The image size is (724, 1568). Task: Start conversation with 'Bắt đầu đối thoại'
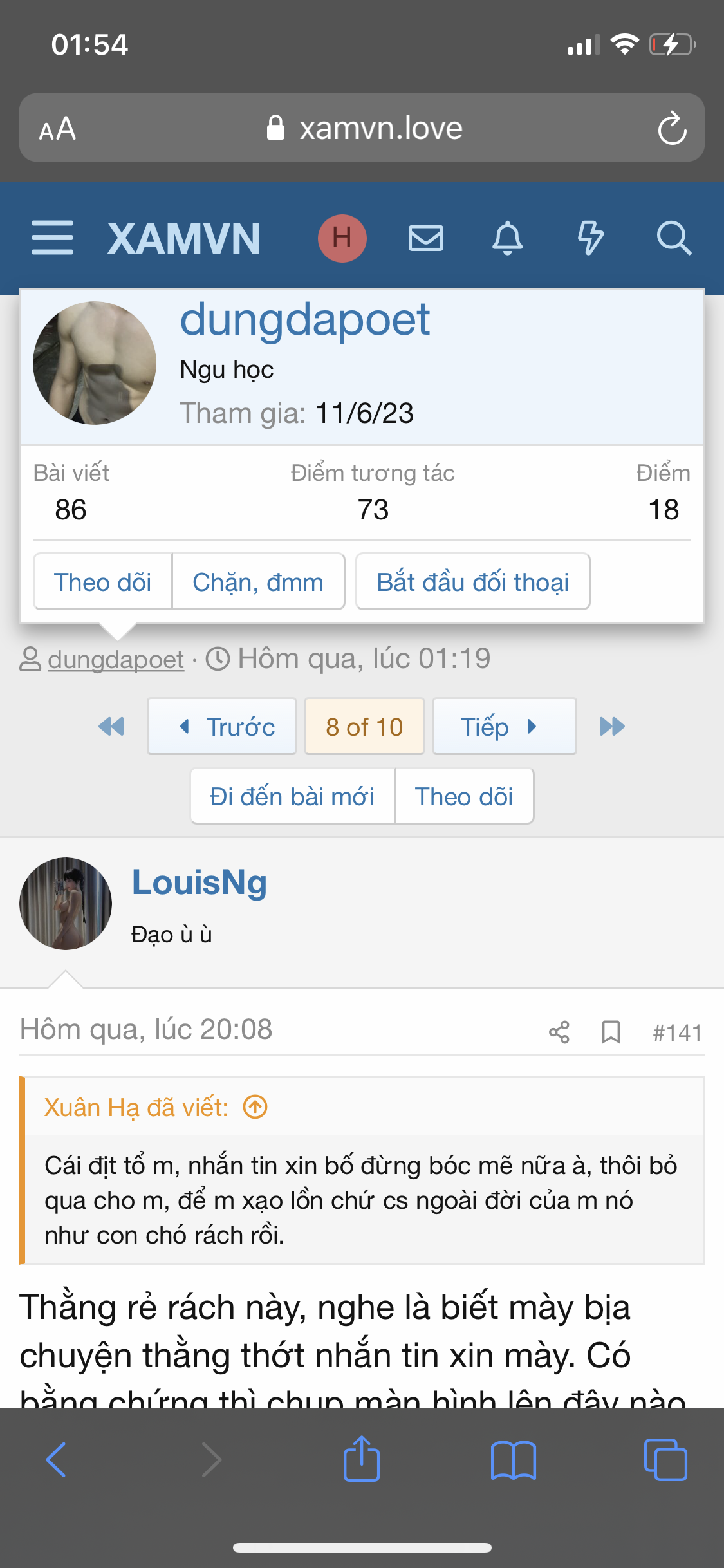[473, 582]
